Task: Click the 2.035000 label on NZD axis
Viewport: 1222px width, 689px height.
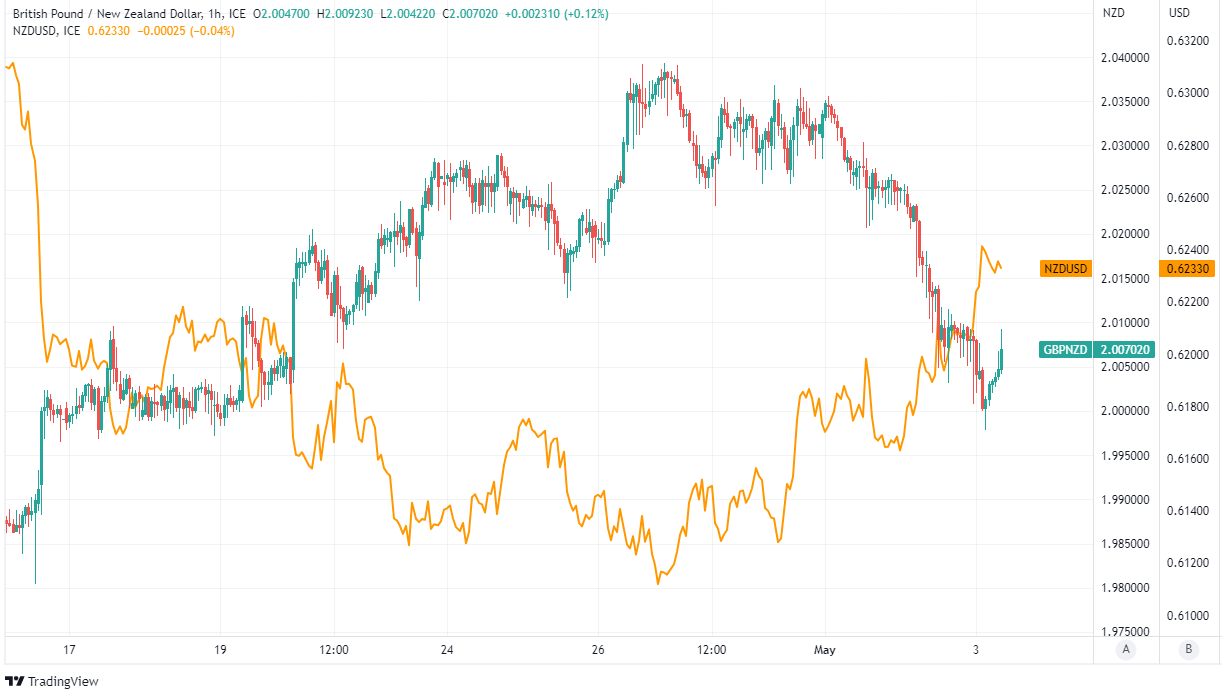Action: click(1126, 102)
